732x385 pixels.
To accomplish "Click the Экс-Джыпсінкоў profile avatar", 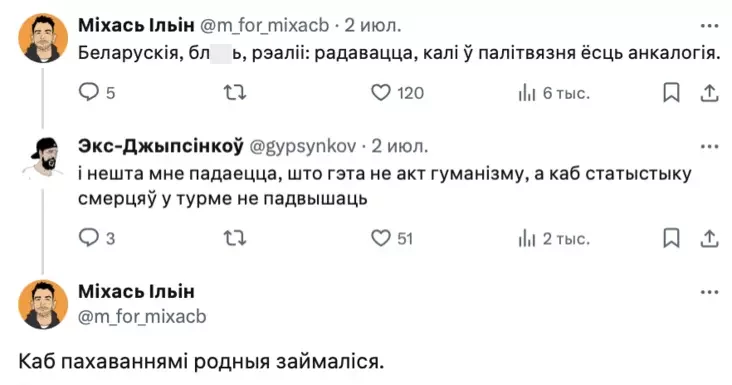I will (x=43, y=158).
